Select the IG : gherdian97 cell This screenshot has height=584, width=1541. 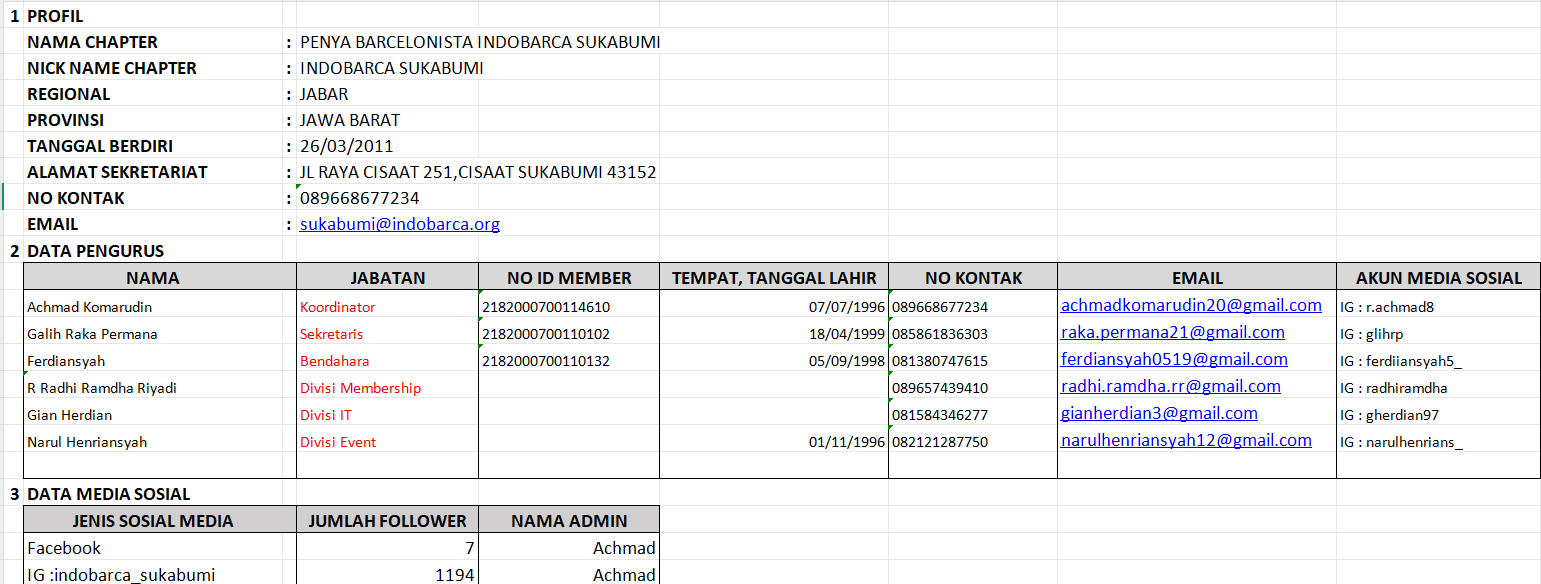pos(1439,415)
